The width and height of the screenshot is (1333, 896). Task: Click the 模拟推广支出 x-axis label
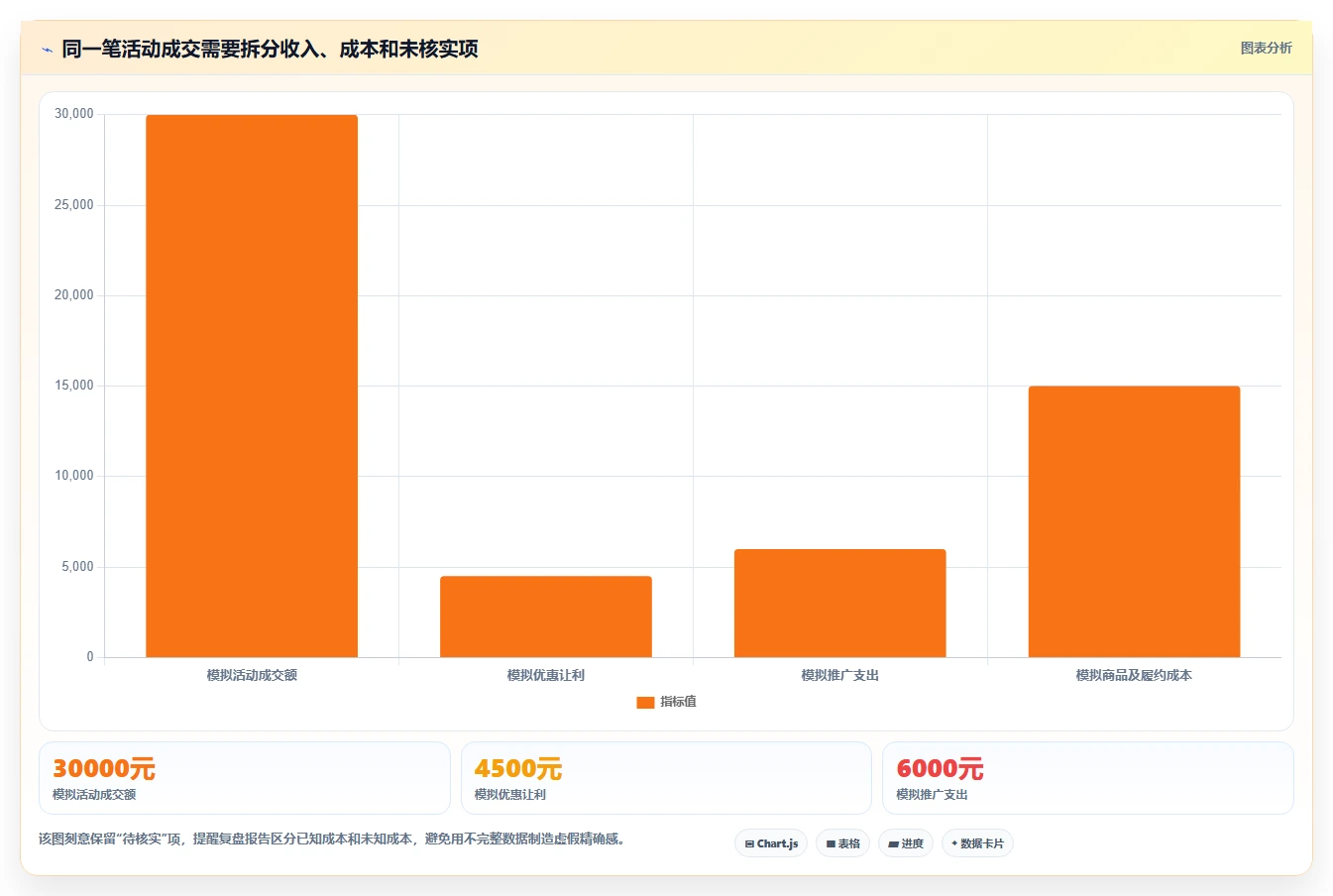click(x=840, y=675)
